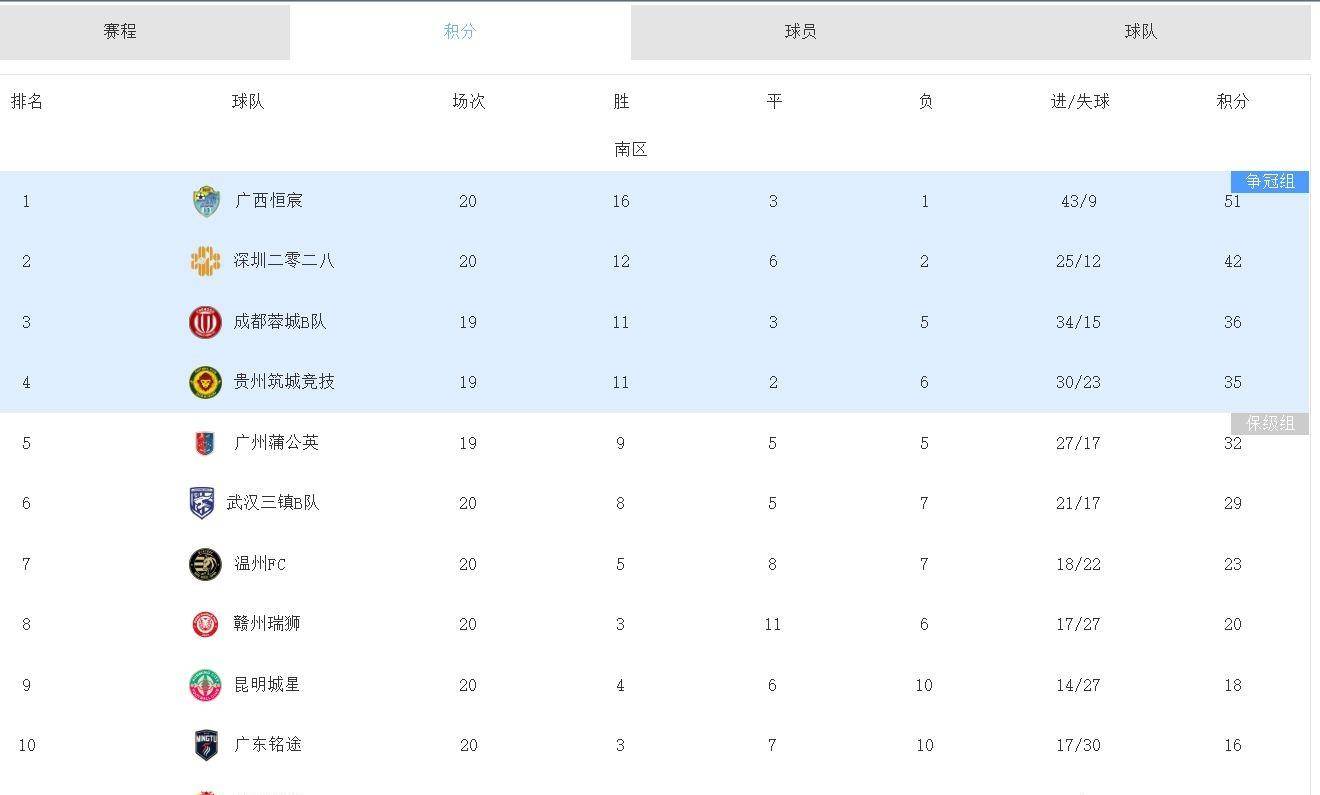Click the 保级组 label
This screenshot has width=1320, height=795.
(x=1269, y=423)
